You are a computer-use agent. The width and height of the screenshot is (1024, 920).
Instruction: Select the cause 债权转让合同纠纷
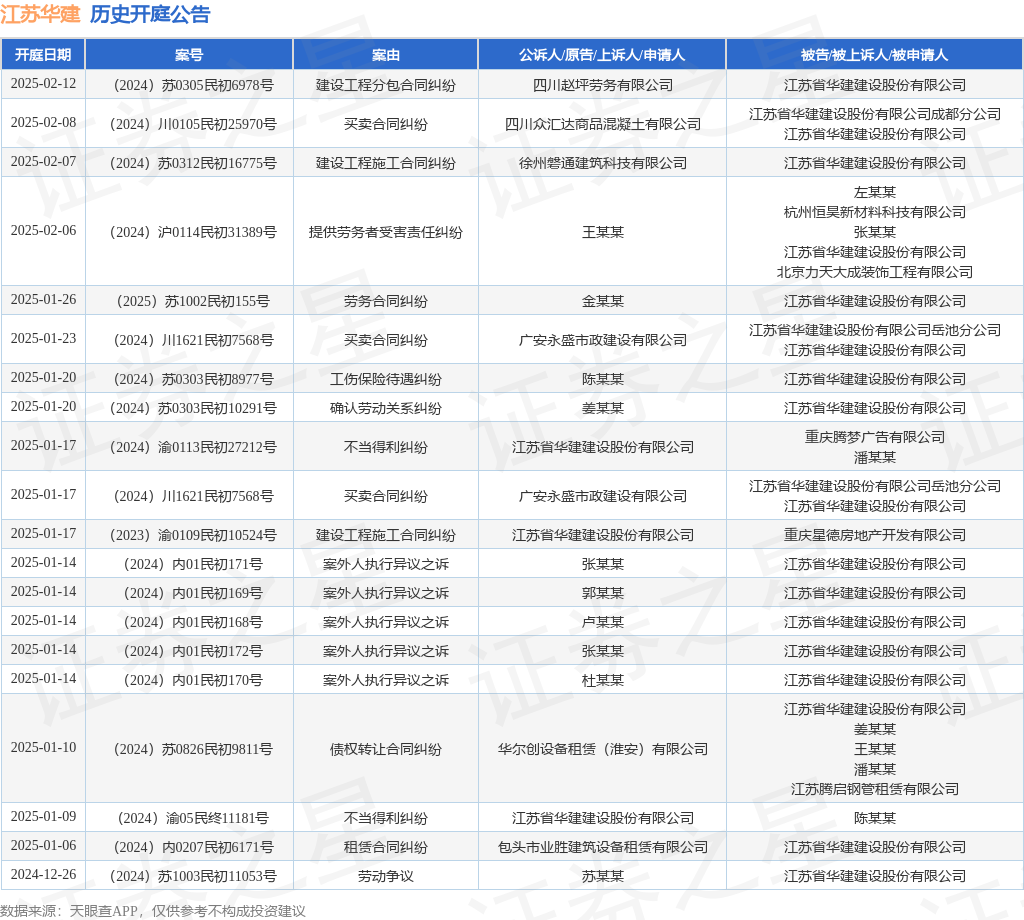tap(385, 750)
